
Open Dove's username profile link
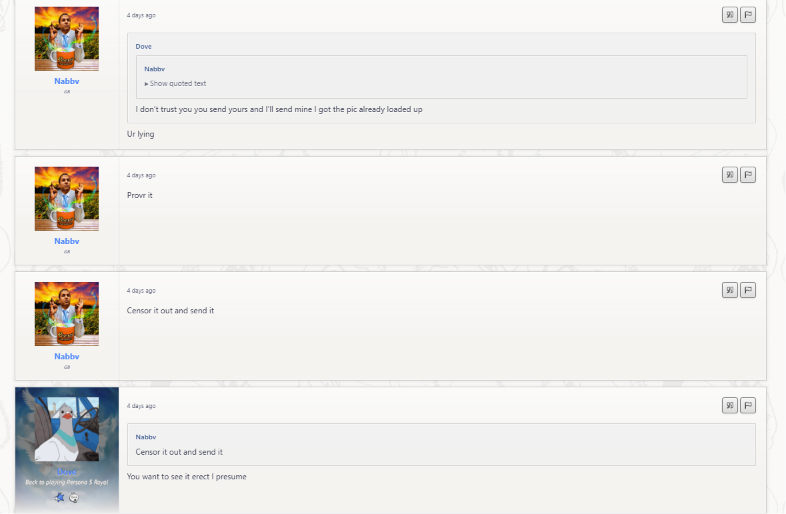click(x=67, y=472)
